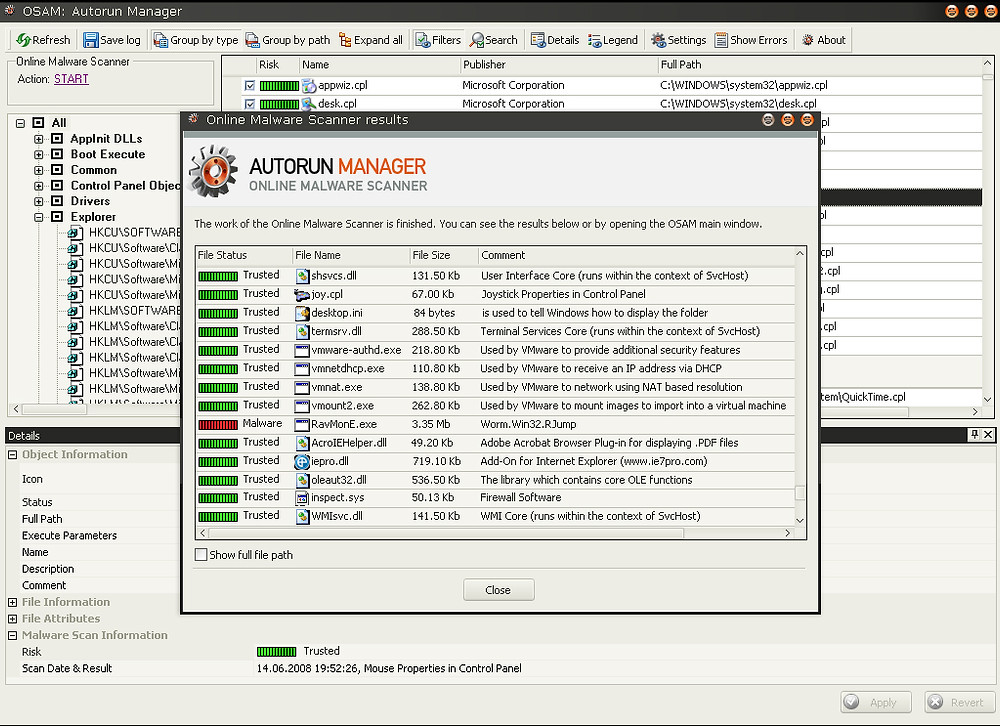Toggle the Boot Execute checkbox
The image size is (1000, 726).
57,154
